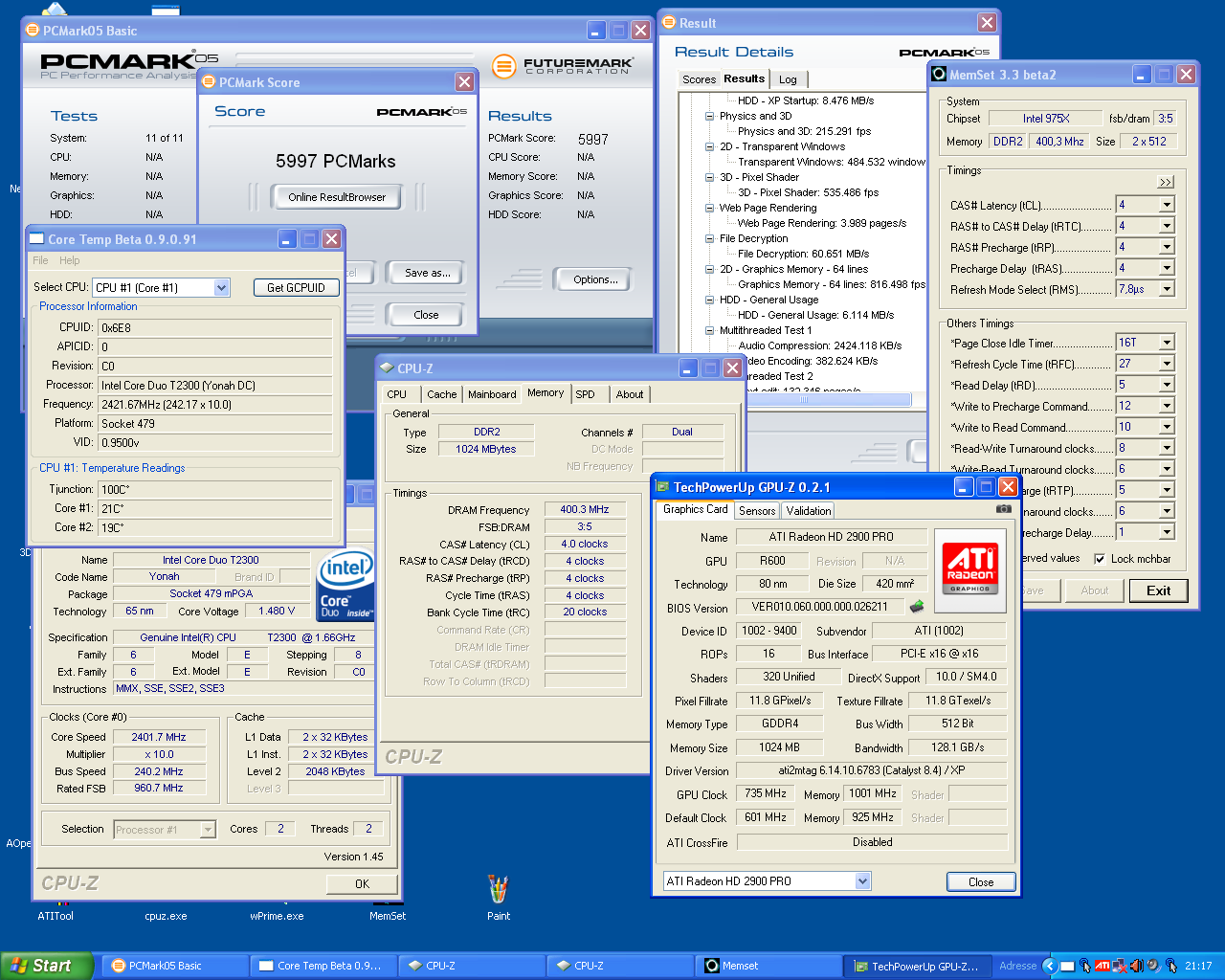Open the About tab in CPU-Z
The width and height of the screenshot is (1225, 980).
[630, 394]
